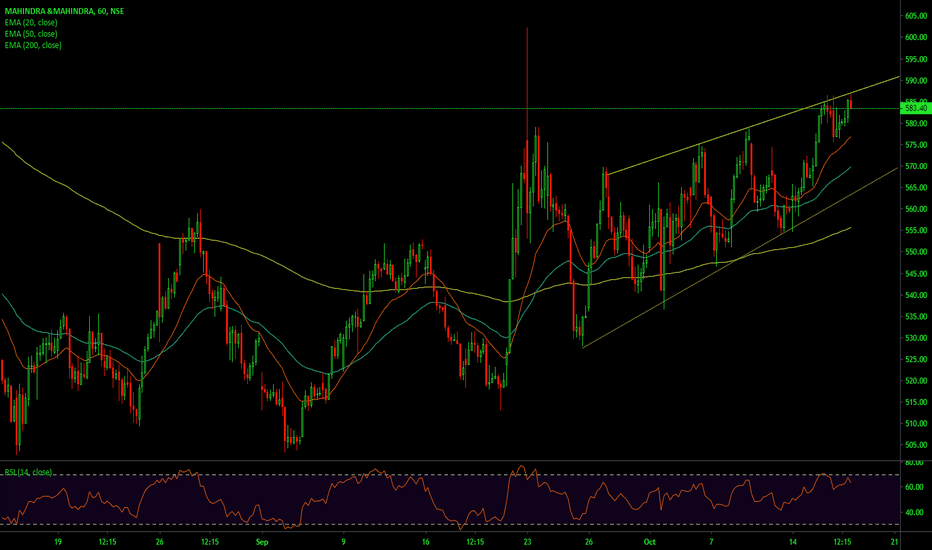Click the 12:15 label between 19 and 26

click(x=108, y=542)
